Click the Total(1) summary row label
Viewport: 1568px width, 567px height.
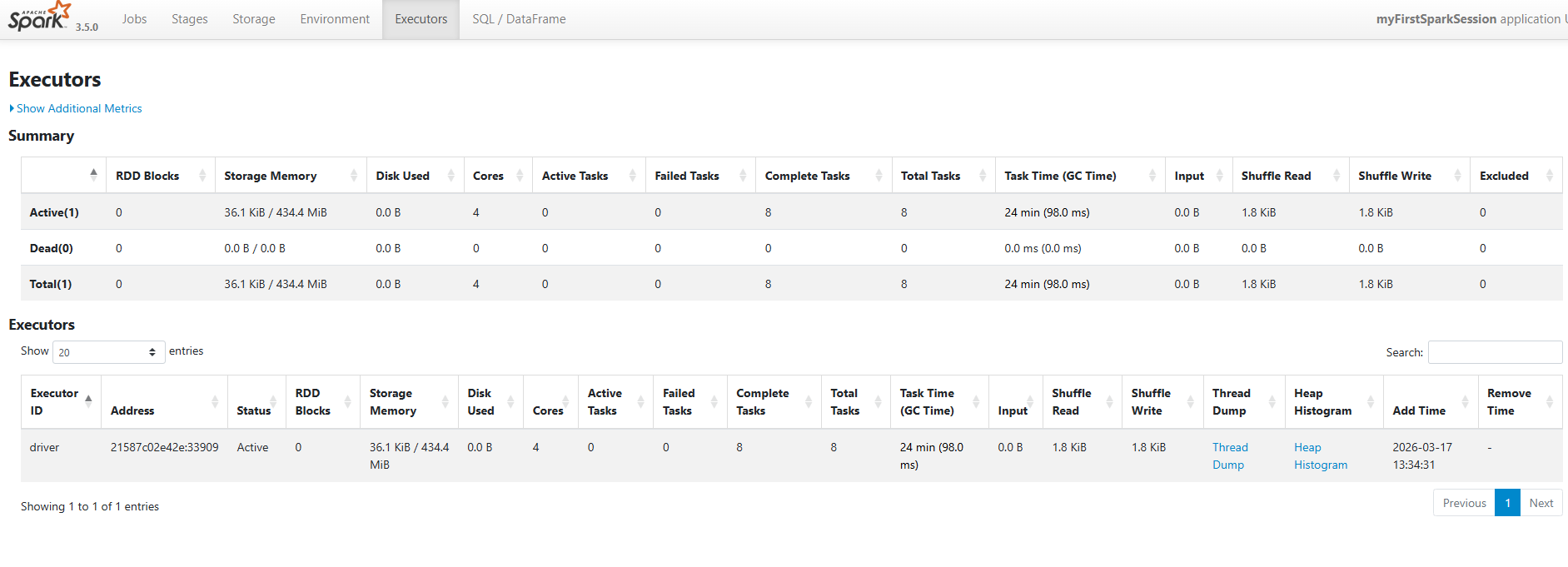[x=51, y=284]
